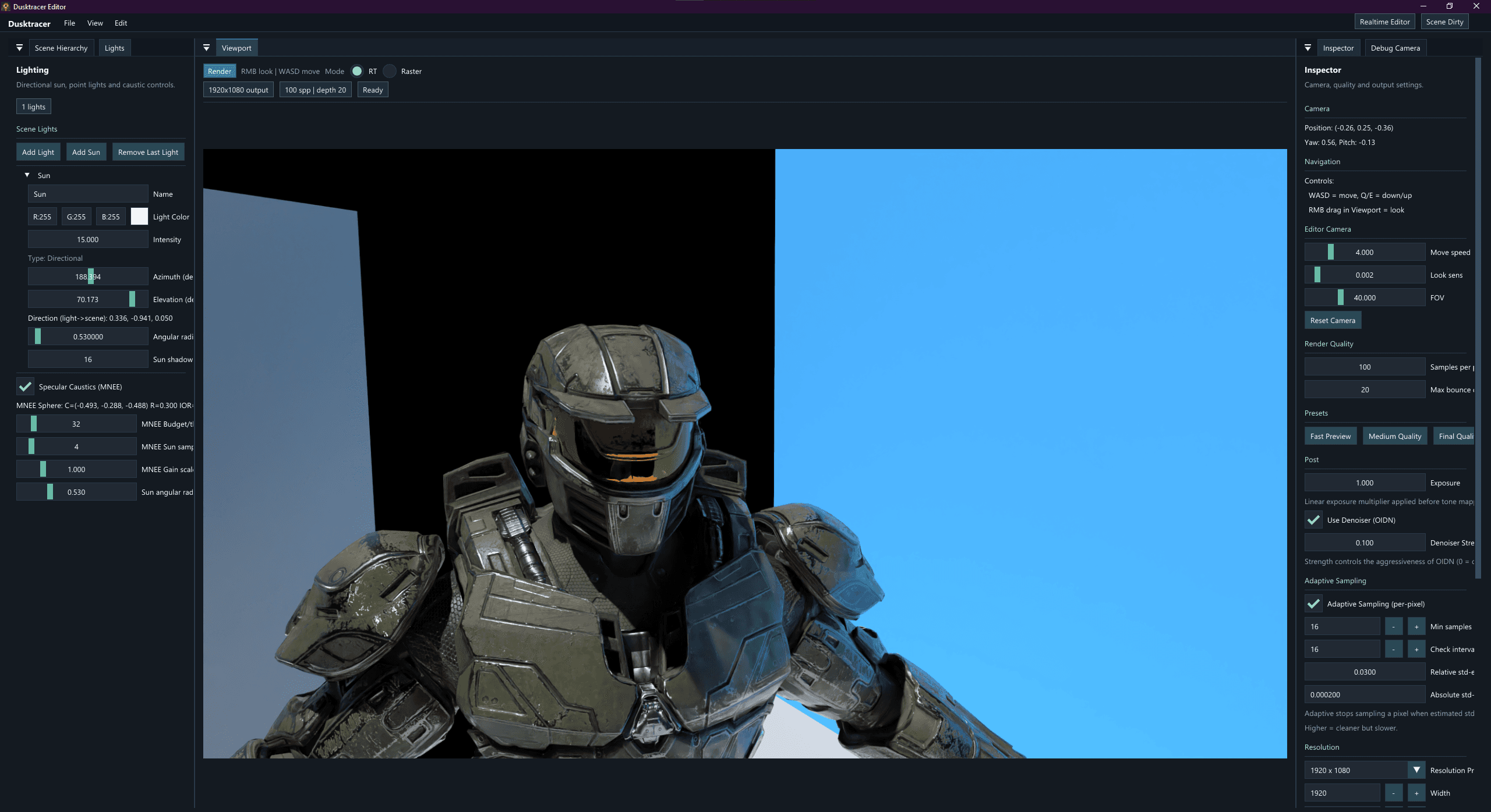1491x812 pixels.
Task: Switch to the Scene Hierarchy tab
Action: (x=61, y=48)
